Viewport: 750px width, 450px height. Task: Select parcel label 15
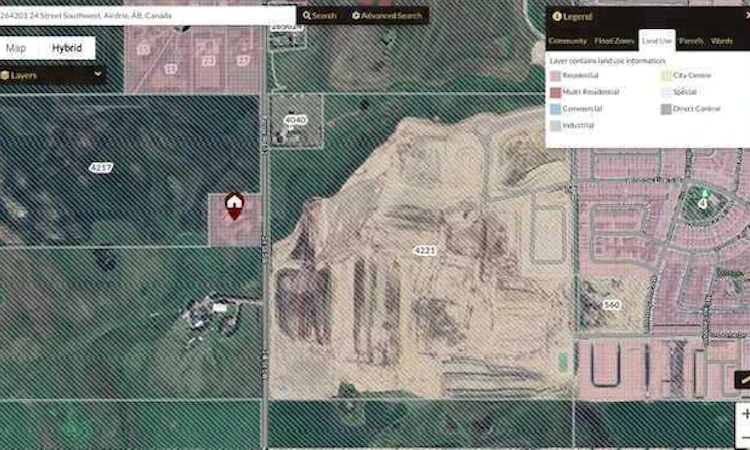click(144, 49)
